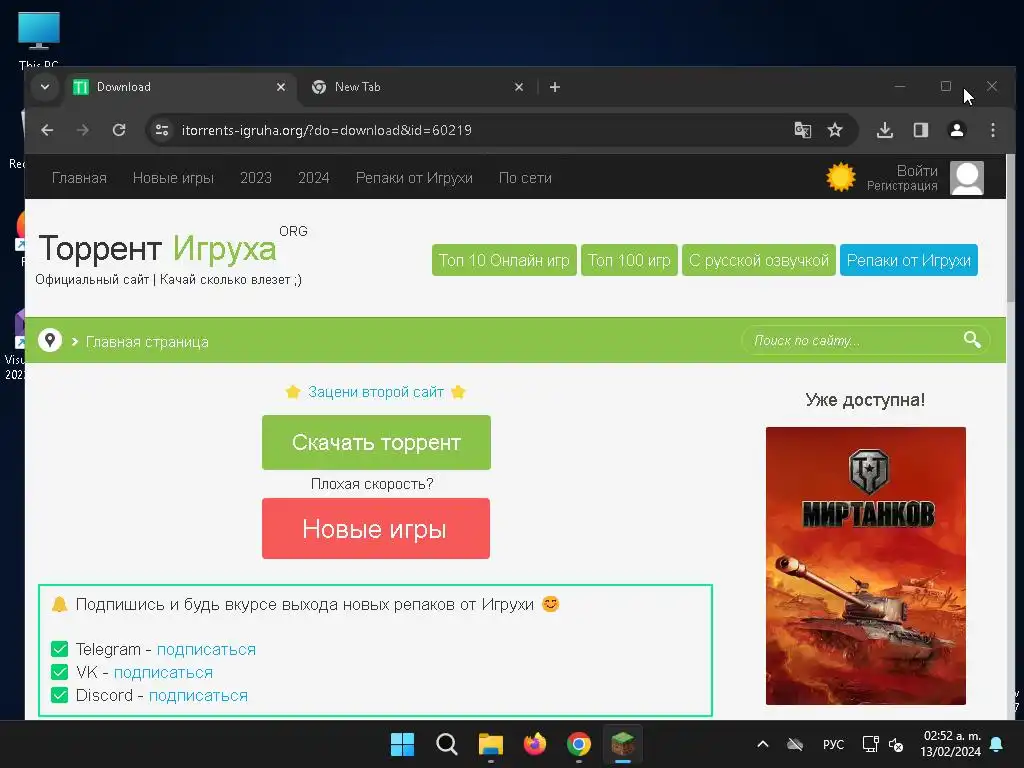Click the browser forward arrow

82,130
